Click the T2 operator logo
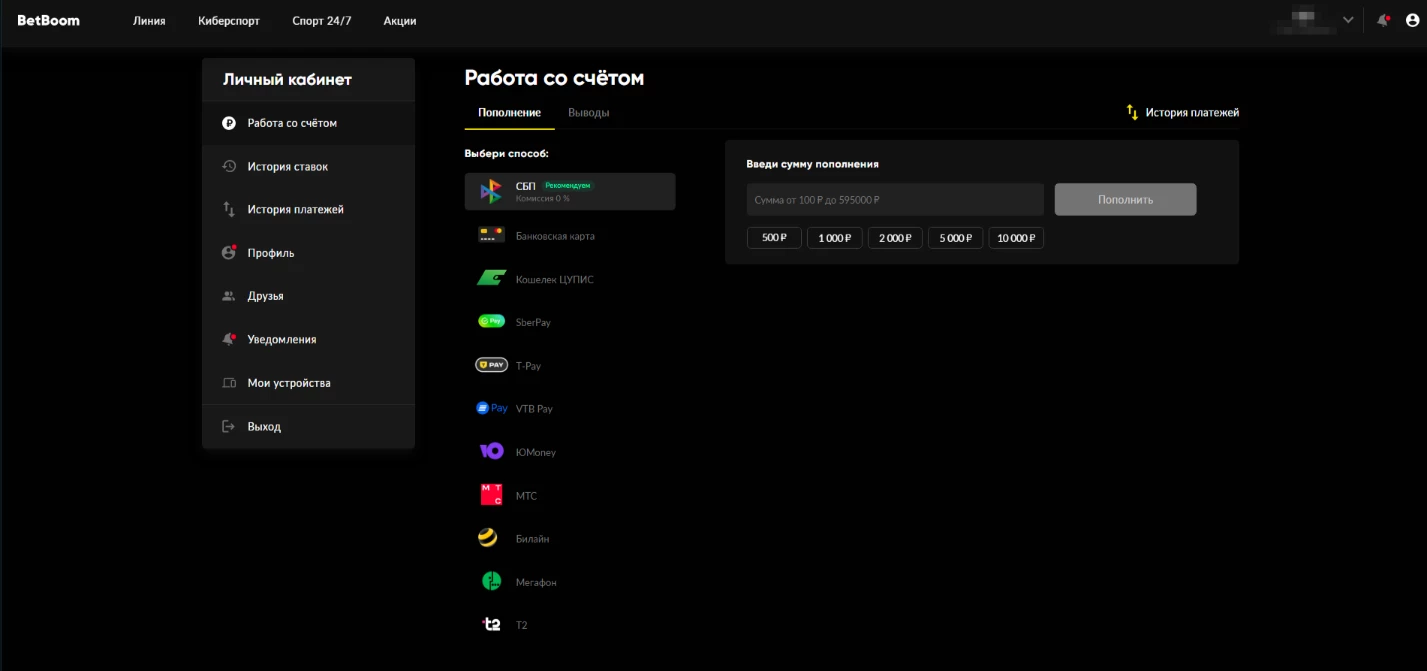This screenshot has width=1427, height=671. (491, 625)
